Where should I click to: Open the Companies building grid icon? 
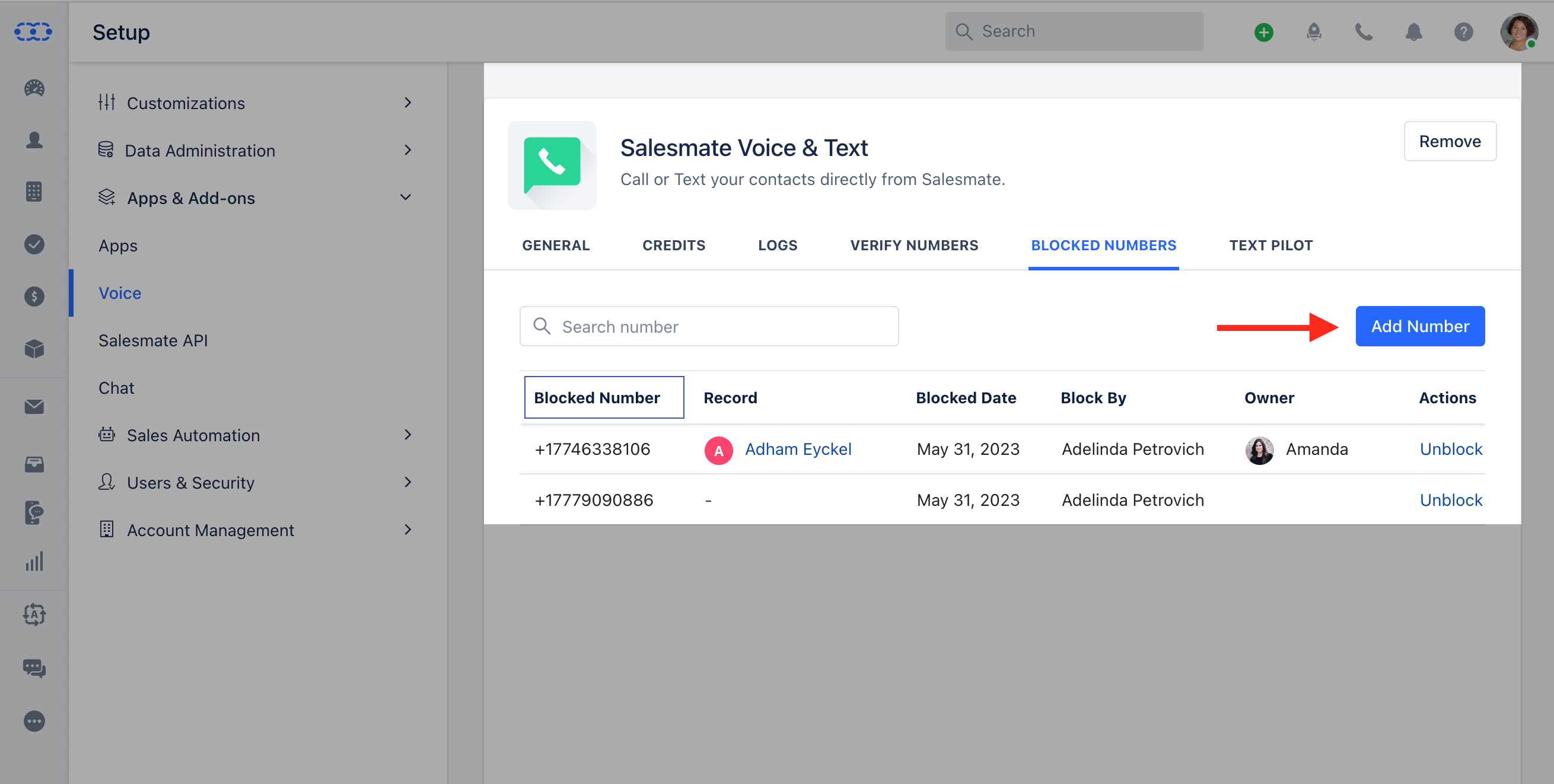(34, 192)
